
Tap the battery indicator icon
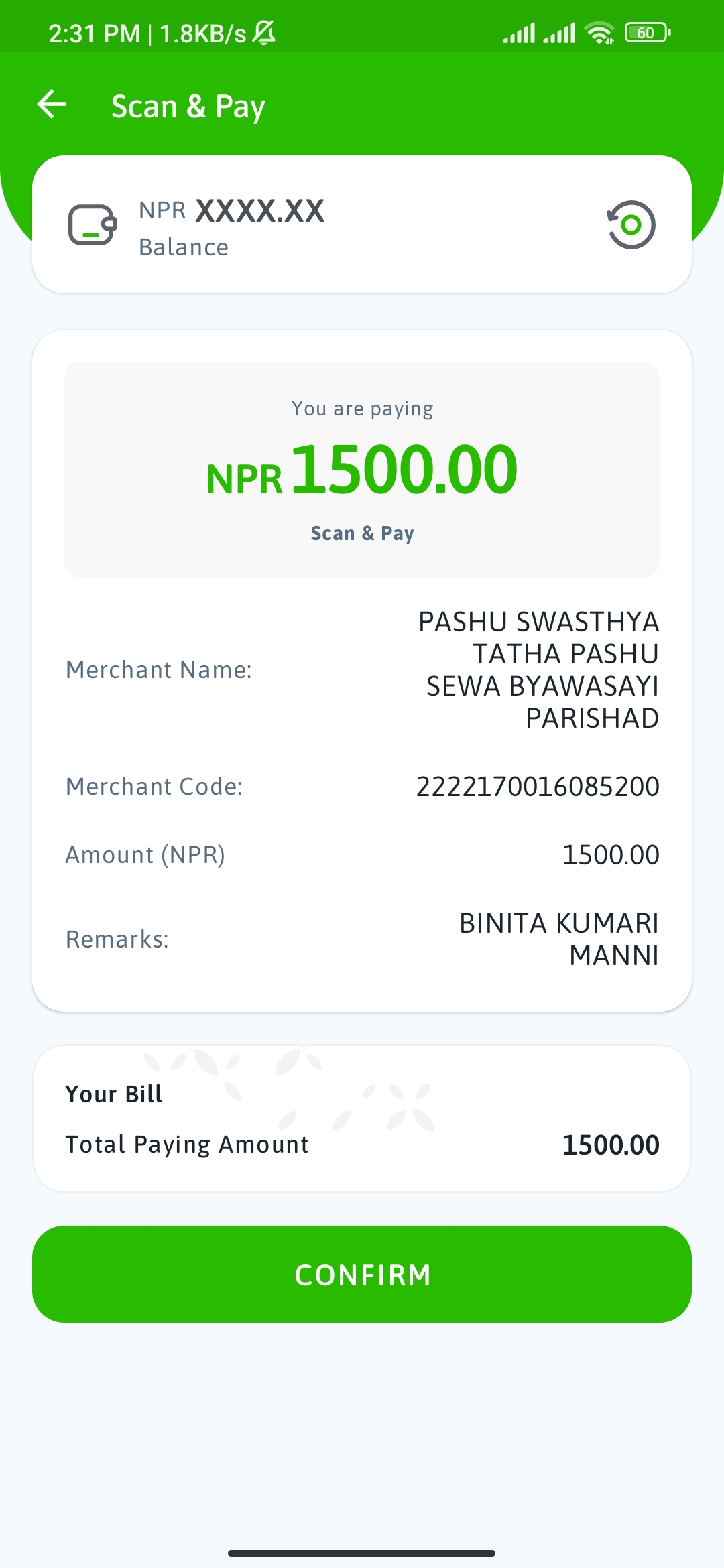[648, 32]
